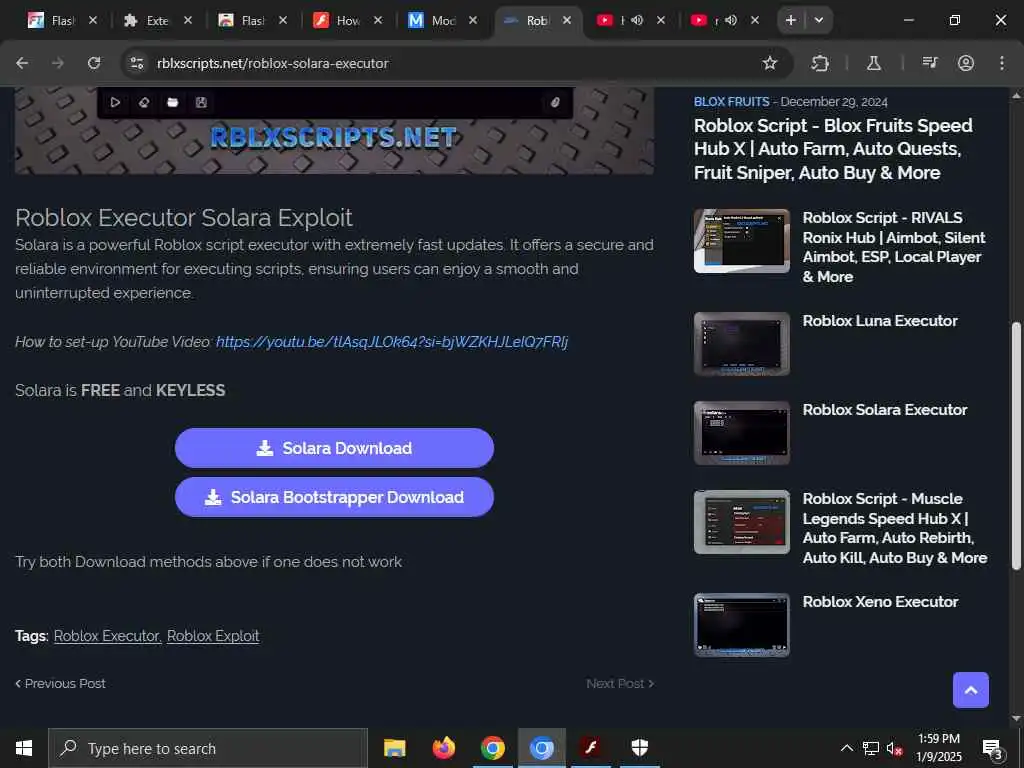This screenshot has height=768, width=1024.
Task: Open a new tab with plus button
Action: click(x=791, y=20)
